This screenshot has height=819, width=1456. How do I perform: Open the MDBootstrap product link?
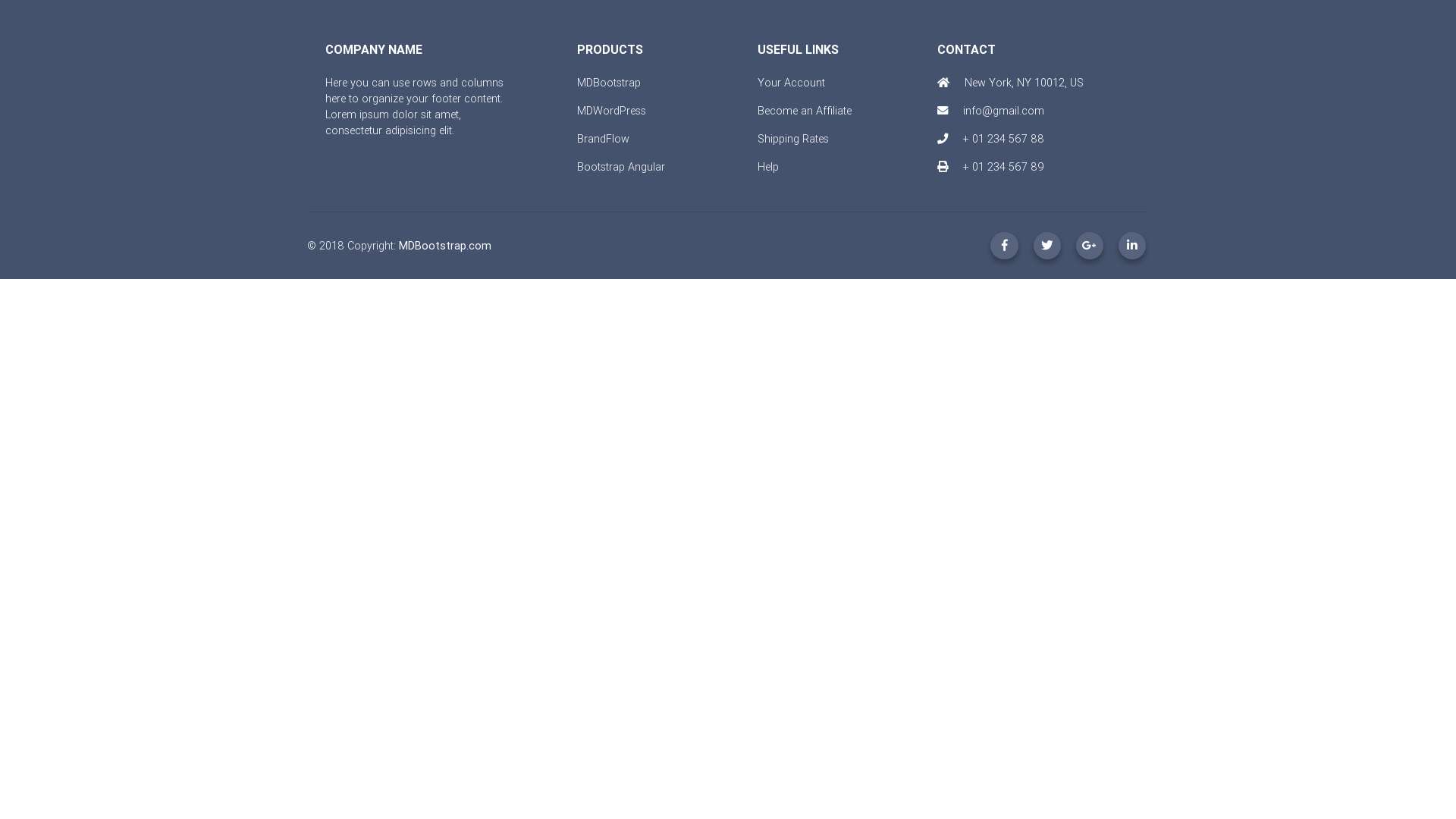[x=608, y=83]
